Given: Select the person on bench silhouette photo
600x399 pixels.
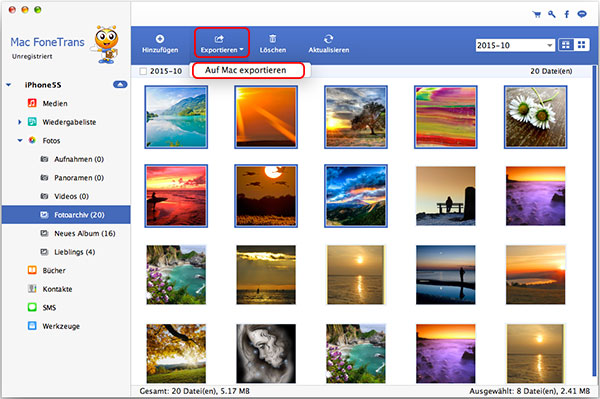Looking at the screenshot, I should (446, 196).
